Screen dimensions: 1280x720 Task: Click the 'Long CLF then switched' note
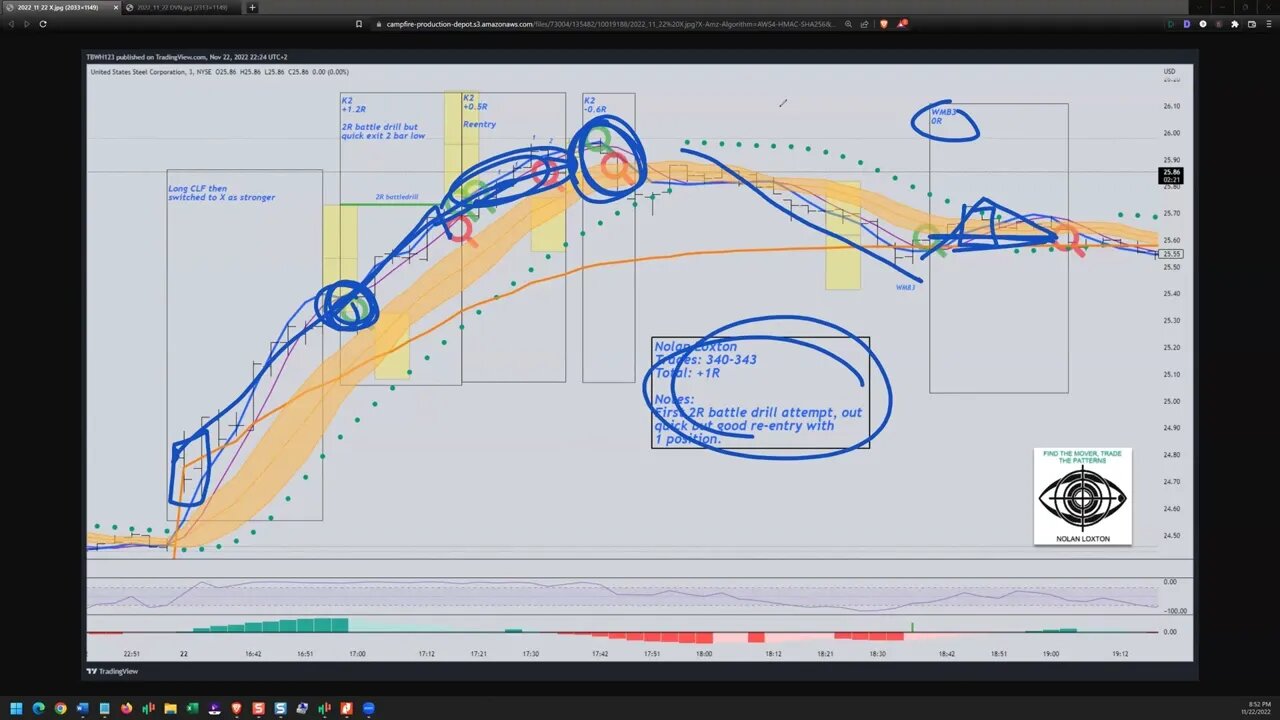pyautogui.click(x=221, y=193)
